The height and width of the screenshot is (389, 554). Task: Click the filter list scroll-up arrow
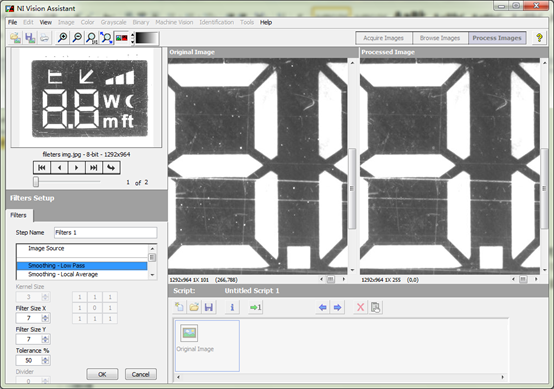click(x=152, y=248)
